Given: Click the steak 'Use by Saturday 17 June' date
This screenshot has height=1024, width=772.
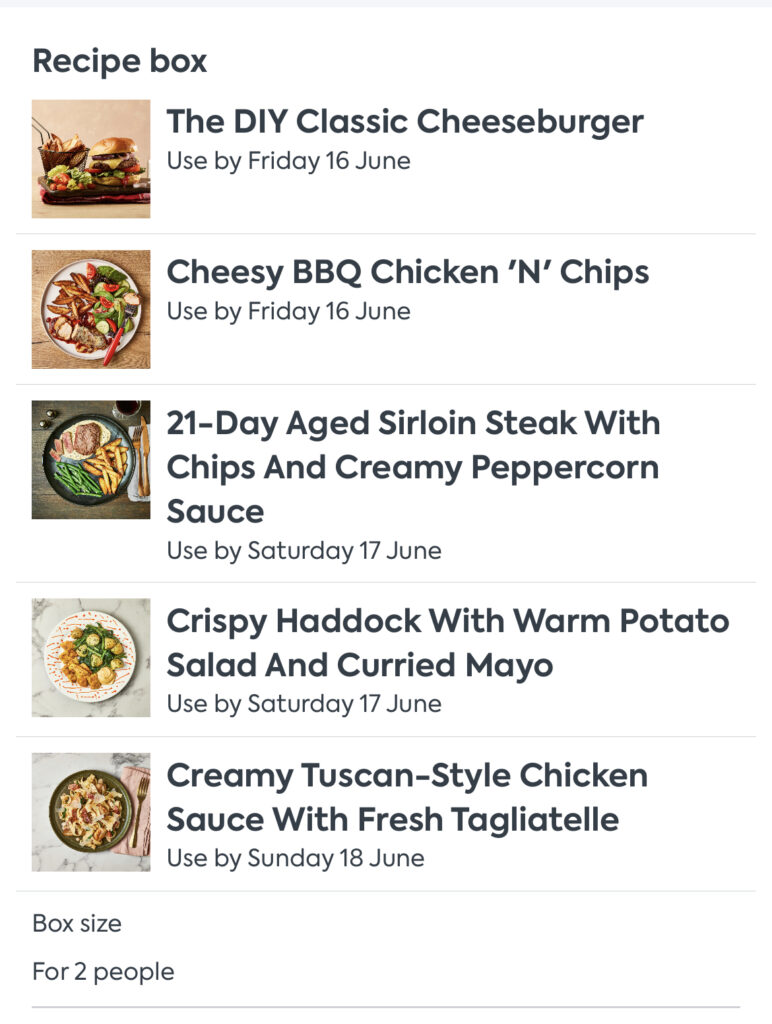Looking at the screenshot, I should (x=304, y=551).
